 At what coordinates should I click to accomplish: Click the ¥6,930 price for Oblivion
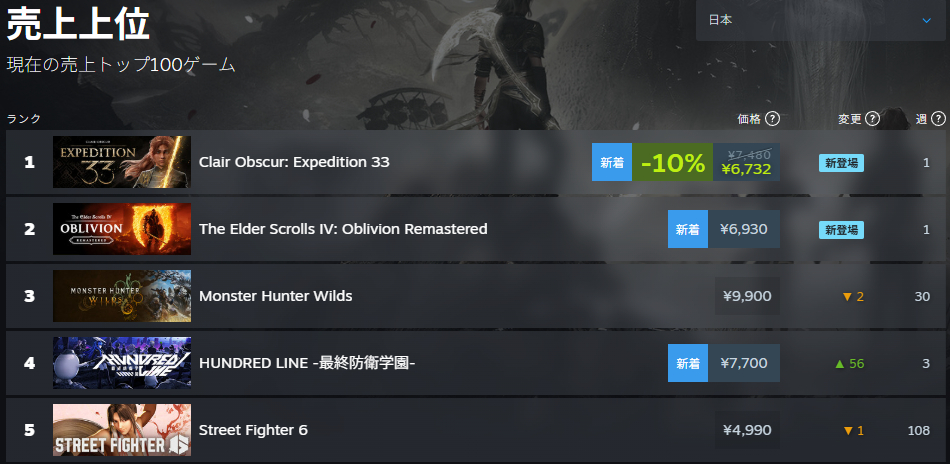point(744,229)
